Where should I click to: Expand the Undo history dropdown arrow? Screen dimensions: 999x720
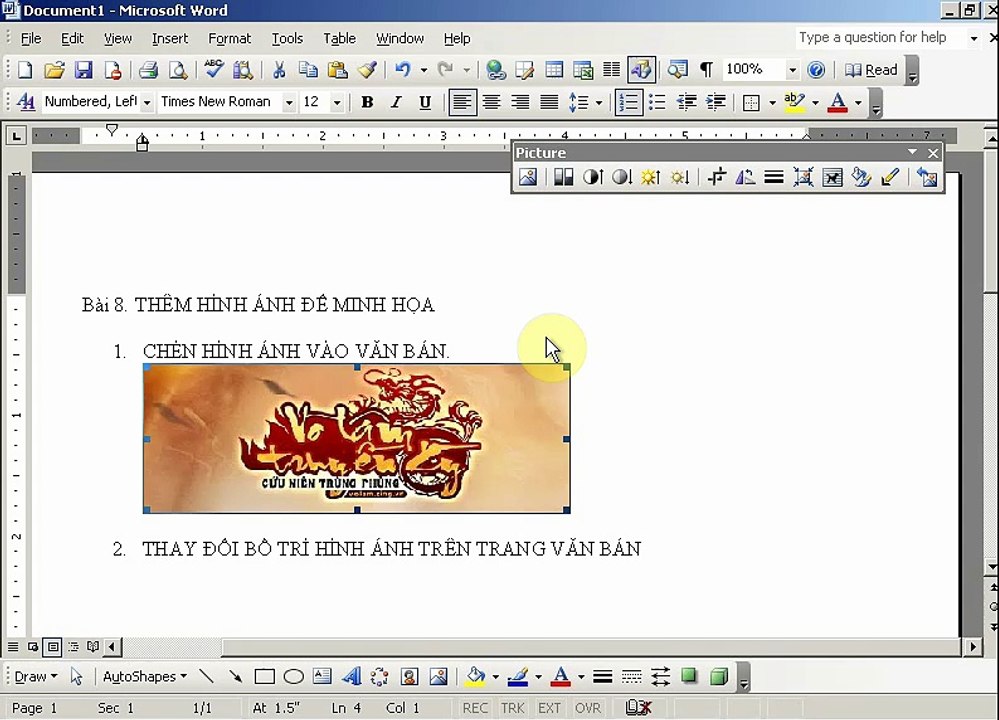coord(424,69)
